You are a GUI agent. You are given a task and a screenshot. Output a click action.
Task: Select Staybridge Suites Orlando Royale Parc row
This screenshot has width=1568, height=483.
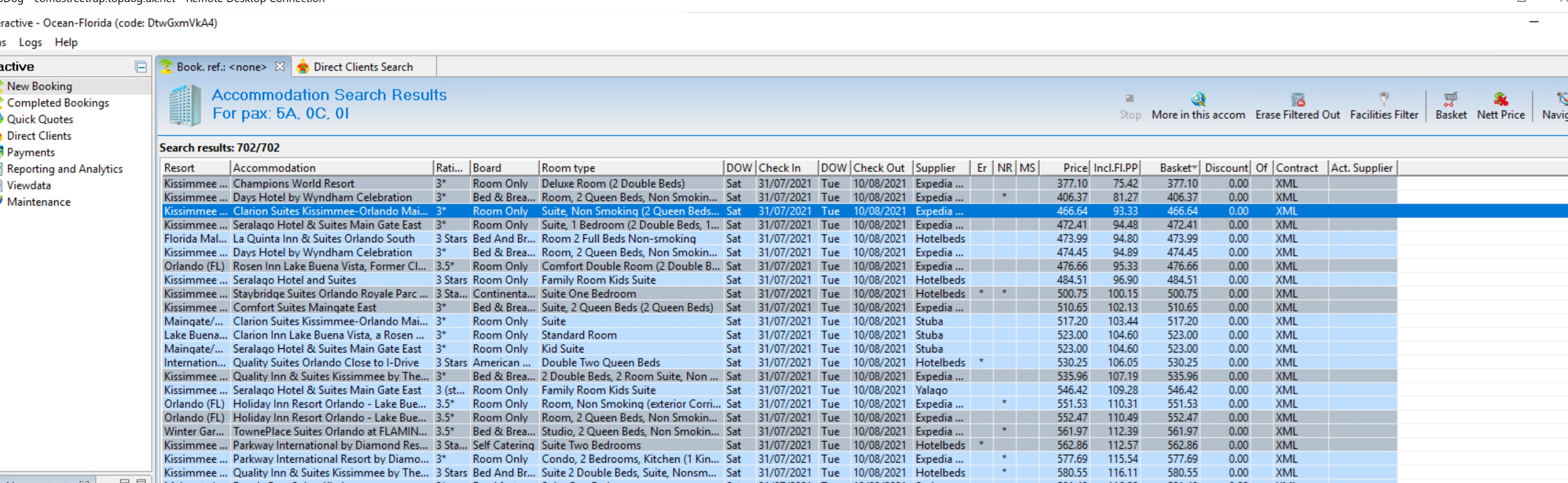point(779,293)
